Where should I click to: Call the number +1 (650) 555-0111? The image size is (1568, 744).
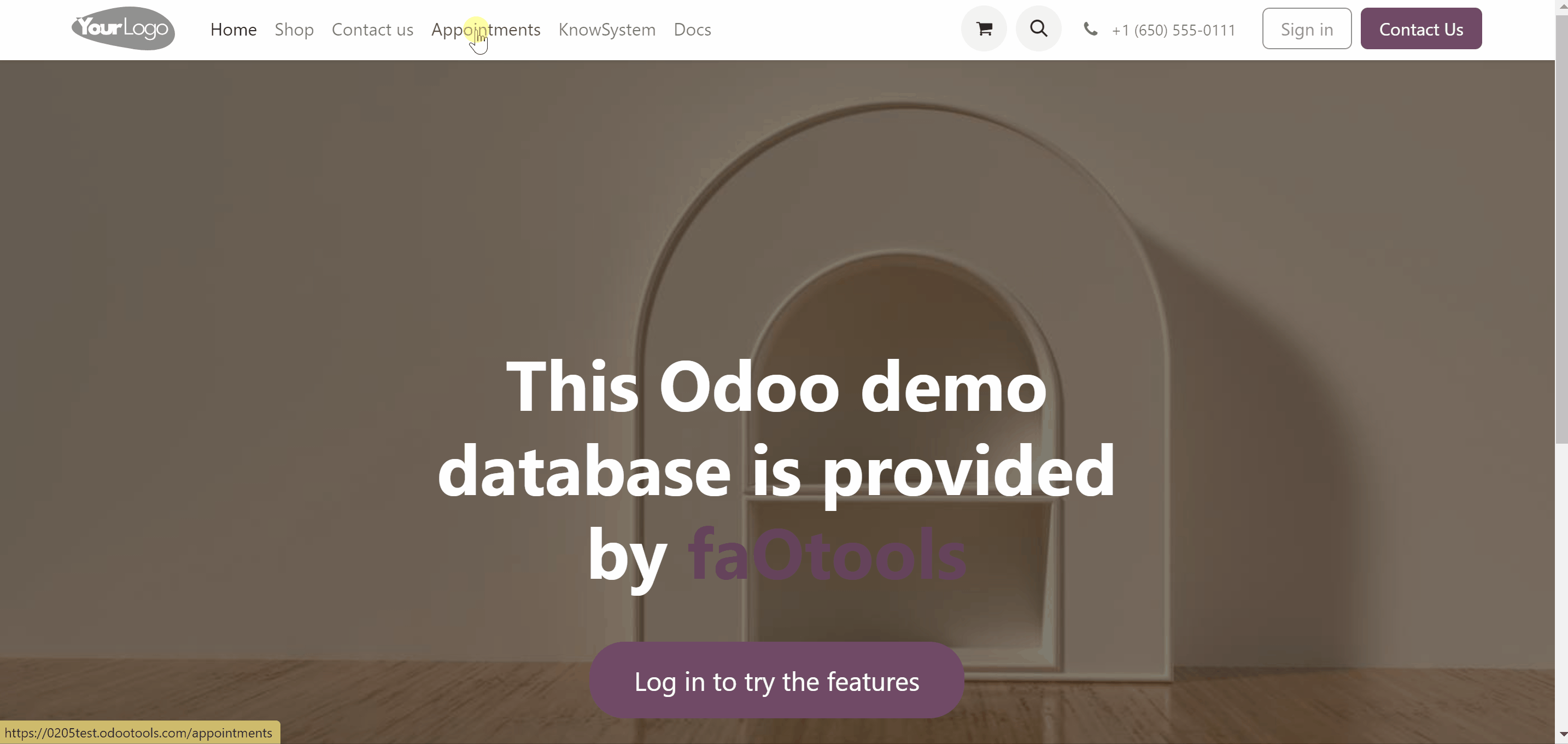click(1173, 30)
